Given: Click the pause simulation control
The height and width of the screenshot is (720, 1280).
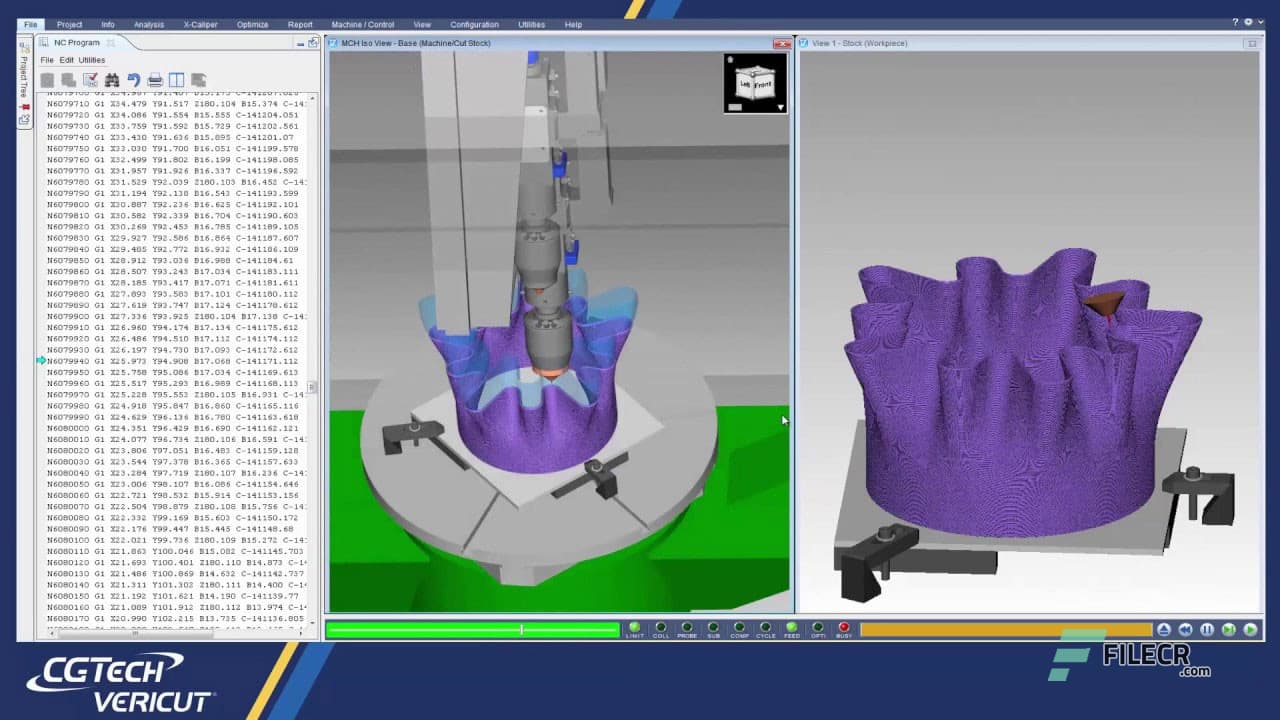Looking at the screenshot, I should [1205, 629].
